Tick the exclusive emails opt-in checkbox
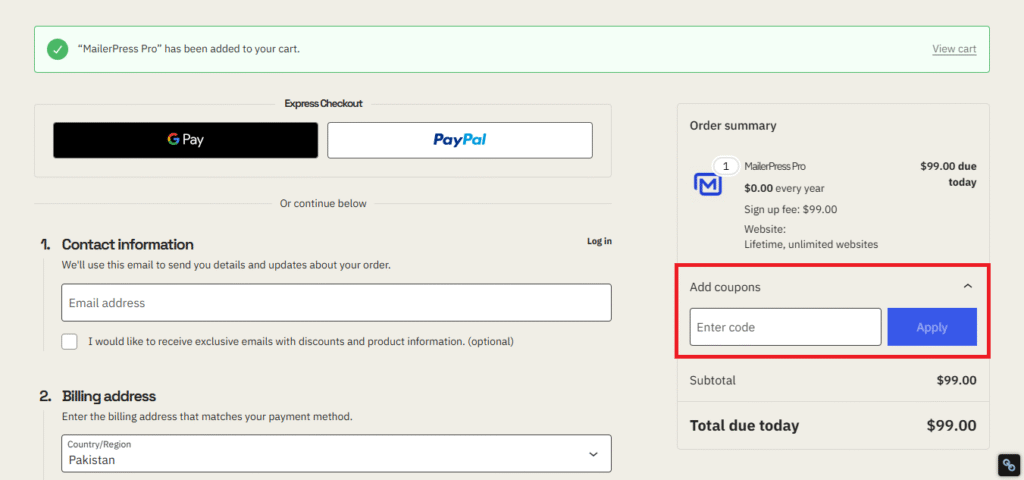The height and width of the screenshot is (480, 1024). tap(70, 341)
